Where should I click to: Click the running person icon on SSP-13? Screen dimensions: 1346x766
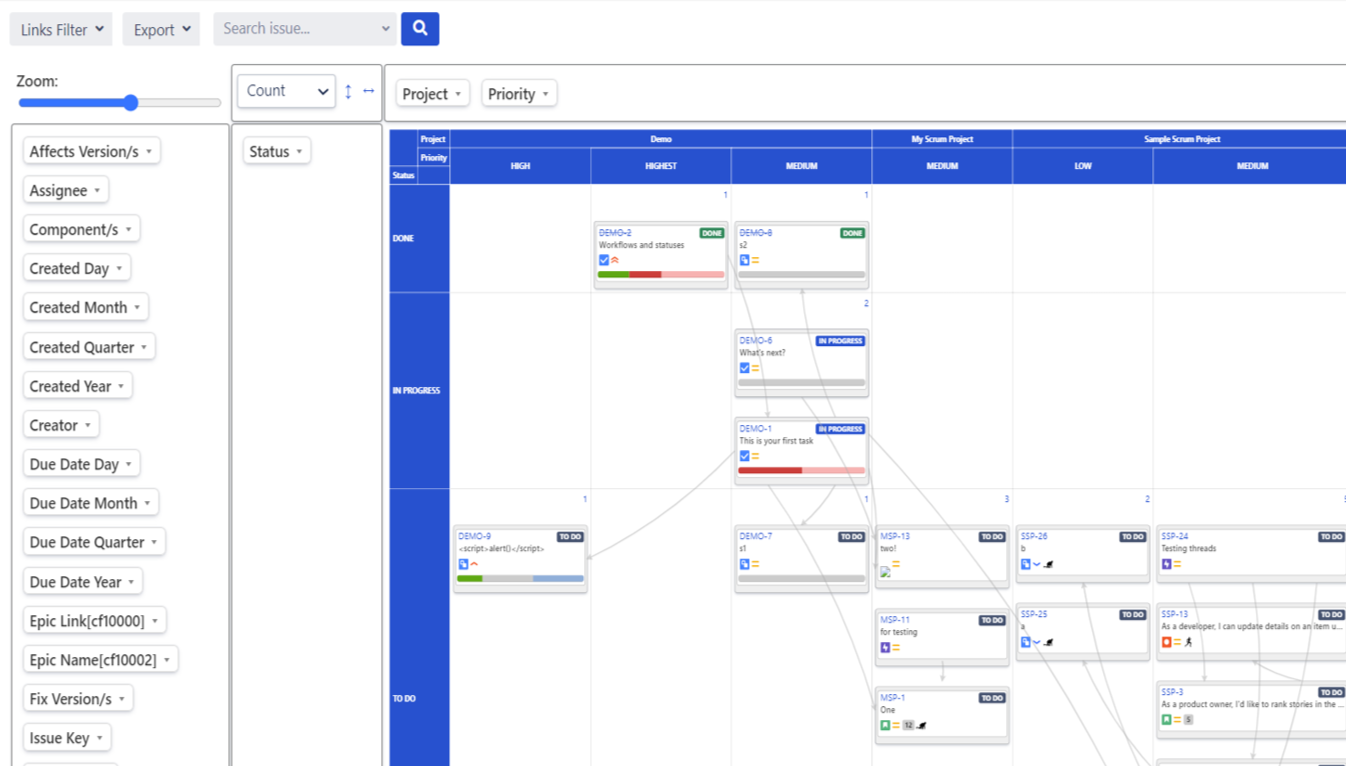pyautogui.click(x=1189, y=642)
